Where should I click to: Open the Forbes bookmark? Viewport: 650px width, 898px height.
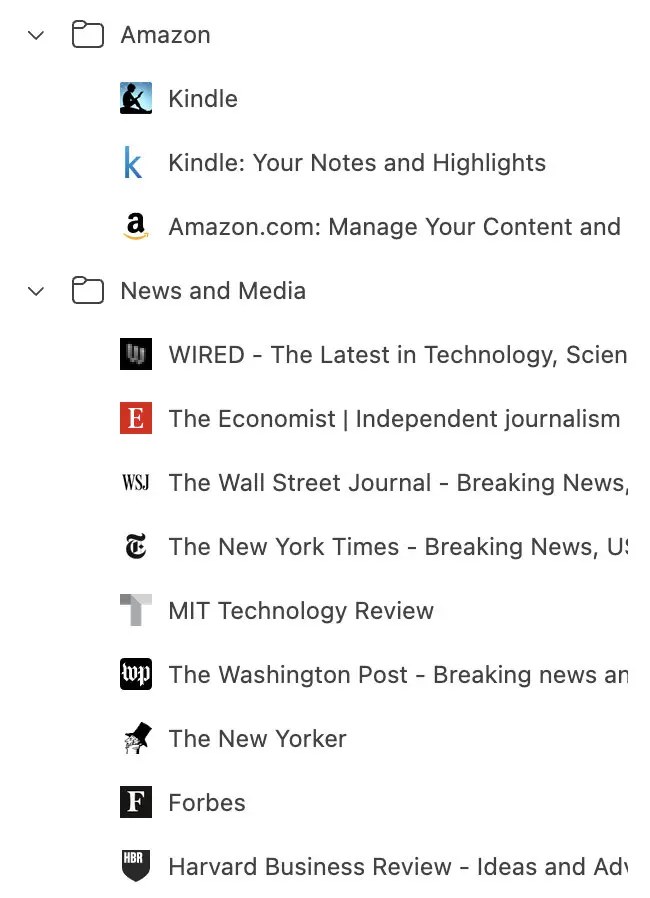pos(207,803)
